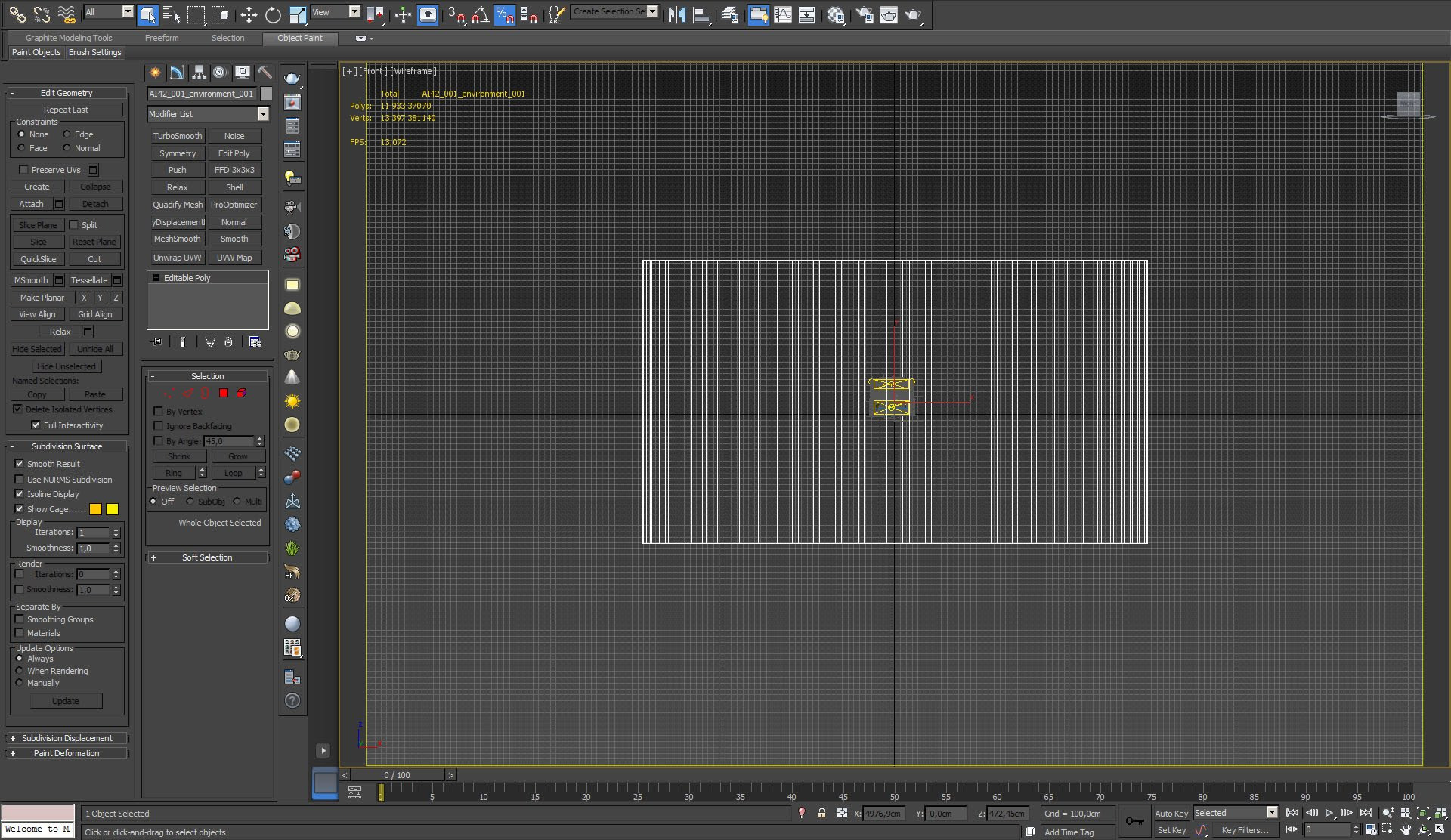Viewport: 1451px width, 840px height.
Task: Enable Use NURMS Subdivision
Action: pos(19,479)
